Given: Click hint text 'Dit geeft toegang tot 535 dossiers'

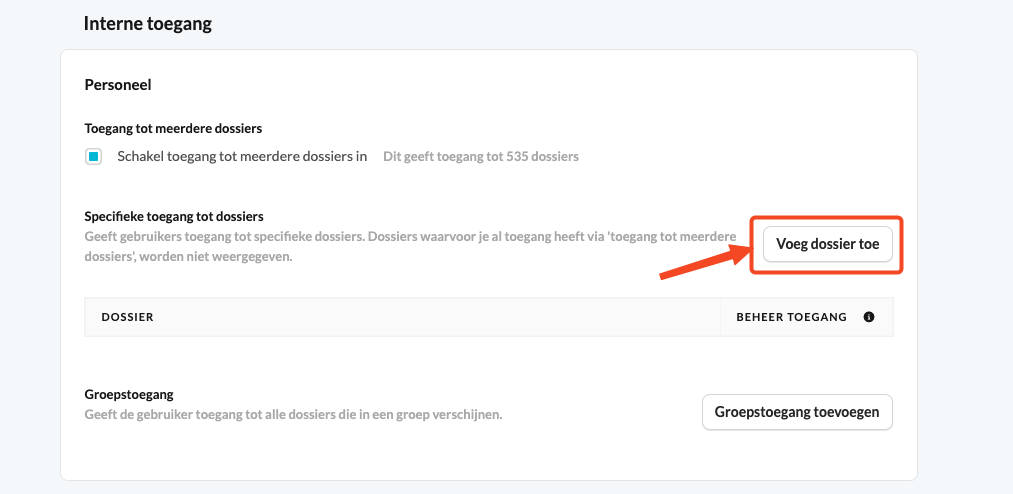Looking at the screenshot, I should [x=481, y=156].
